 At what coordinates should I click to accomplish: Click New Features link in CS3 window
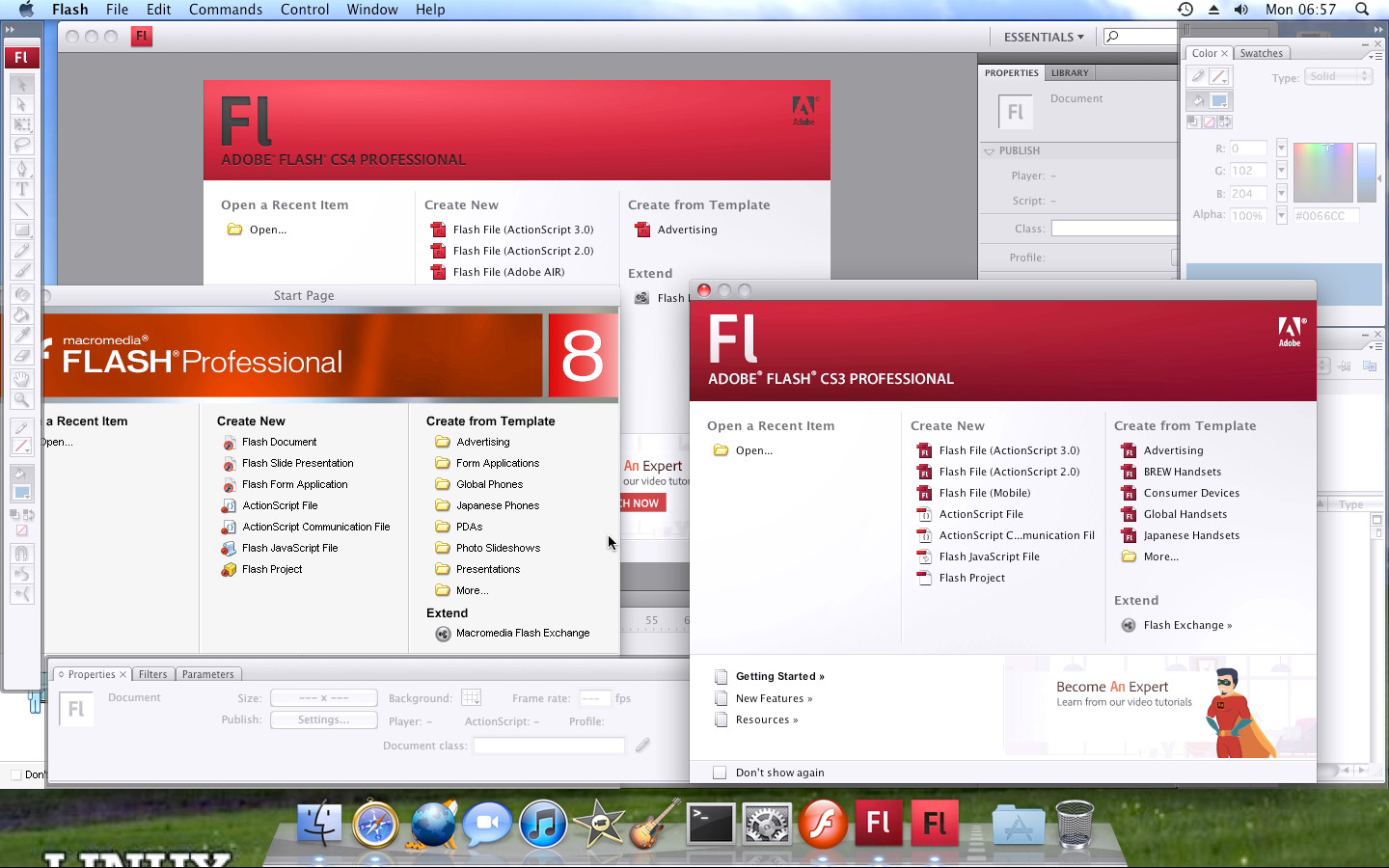coord(774,698)
